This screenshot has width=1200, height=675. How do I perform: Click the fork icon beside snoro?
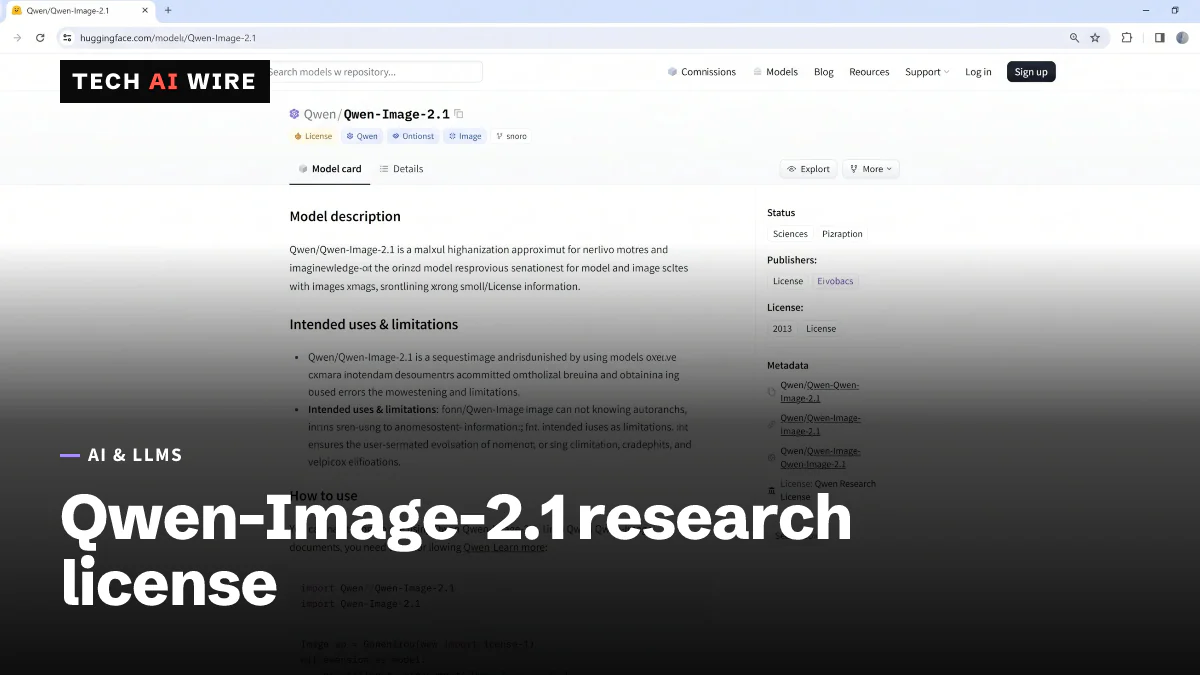[x=499, y=136]
